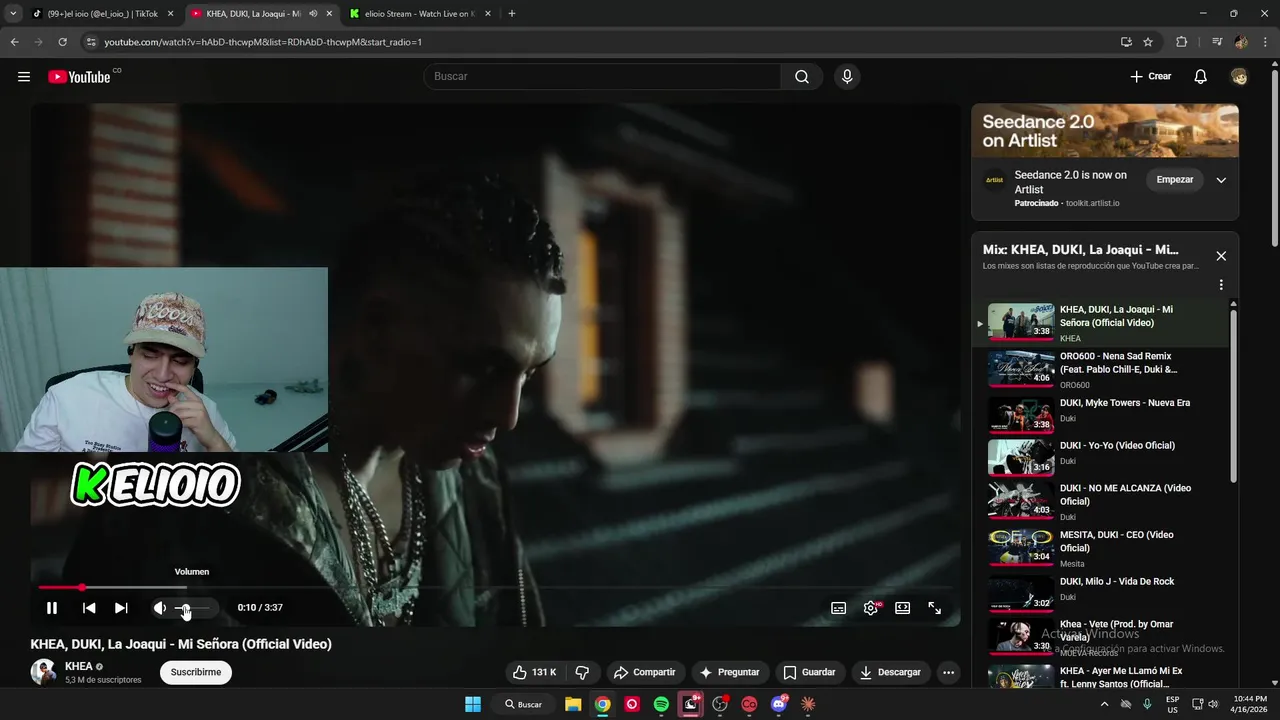This screenshot has height=720, width=1280.
Task: Subscribe with Suscribirme button
Action: [196, 673]
